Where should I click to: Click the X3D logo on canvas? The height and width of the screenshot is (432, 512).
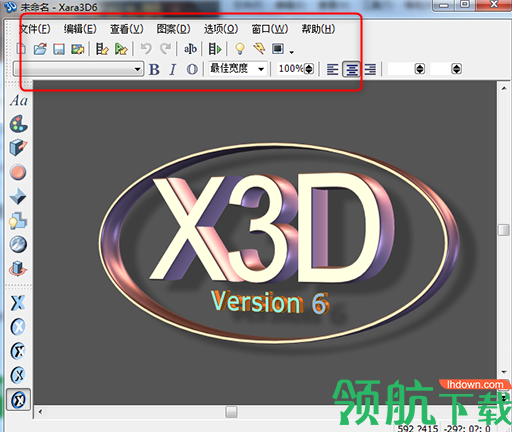pyautogui.click(x=273, y=227)
